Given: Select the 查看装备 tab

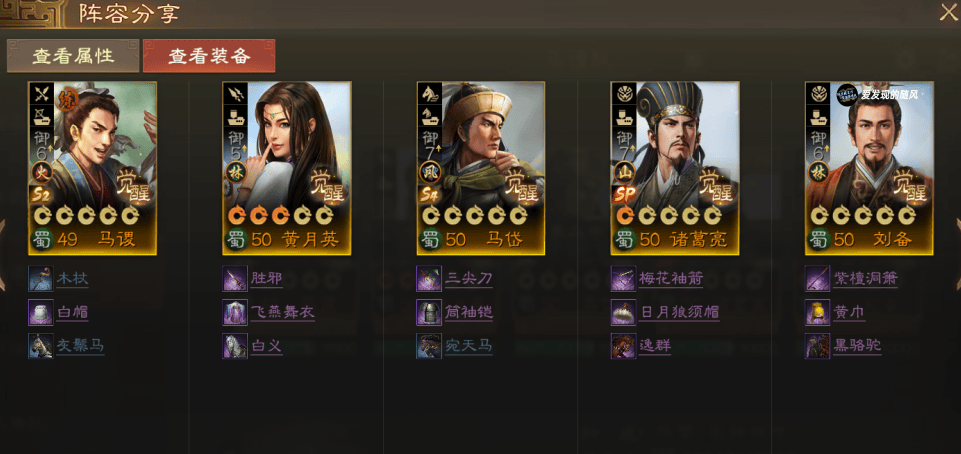Looking at the screenshot, I should 209,56.
